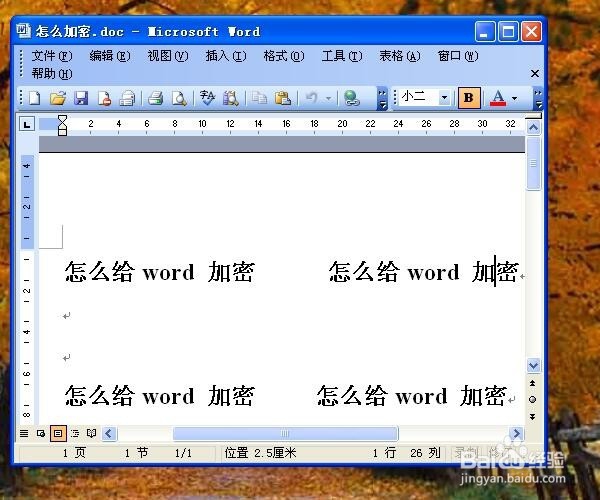Close the document with the menu bar X

535,73
